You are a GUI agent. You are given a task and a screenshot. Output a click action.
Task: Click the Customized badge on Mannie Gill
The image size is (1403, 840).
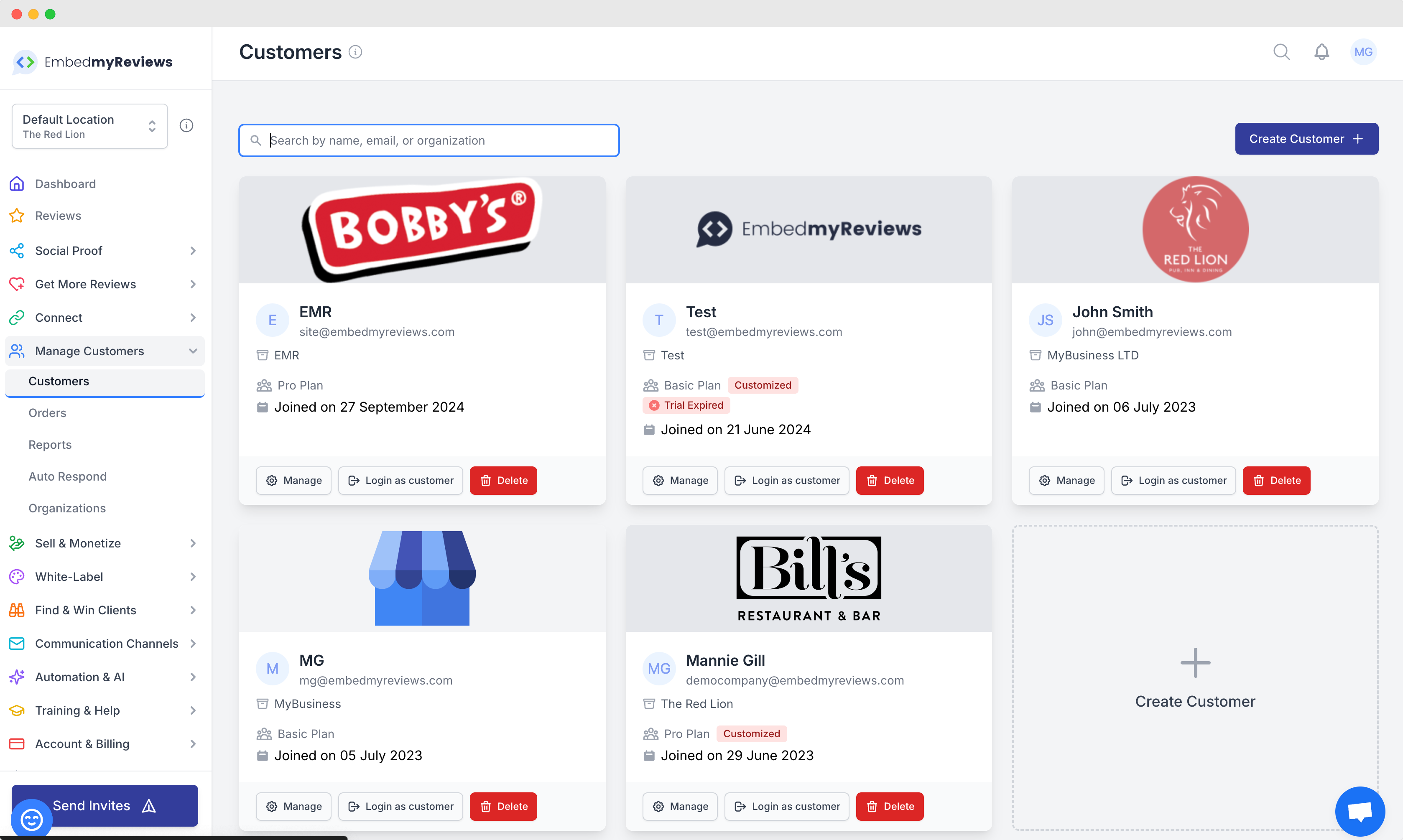pos(751,733)
